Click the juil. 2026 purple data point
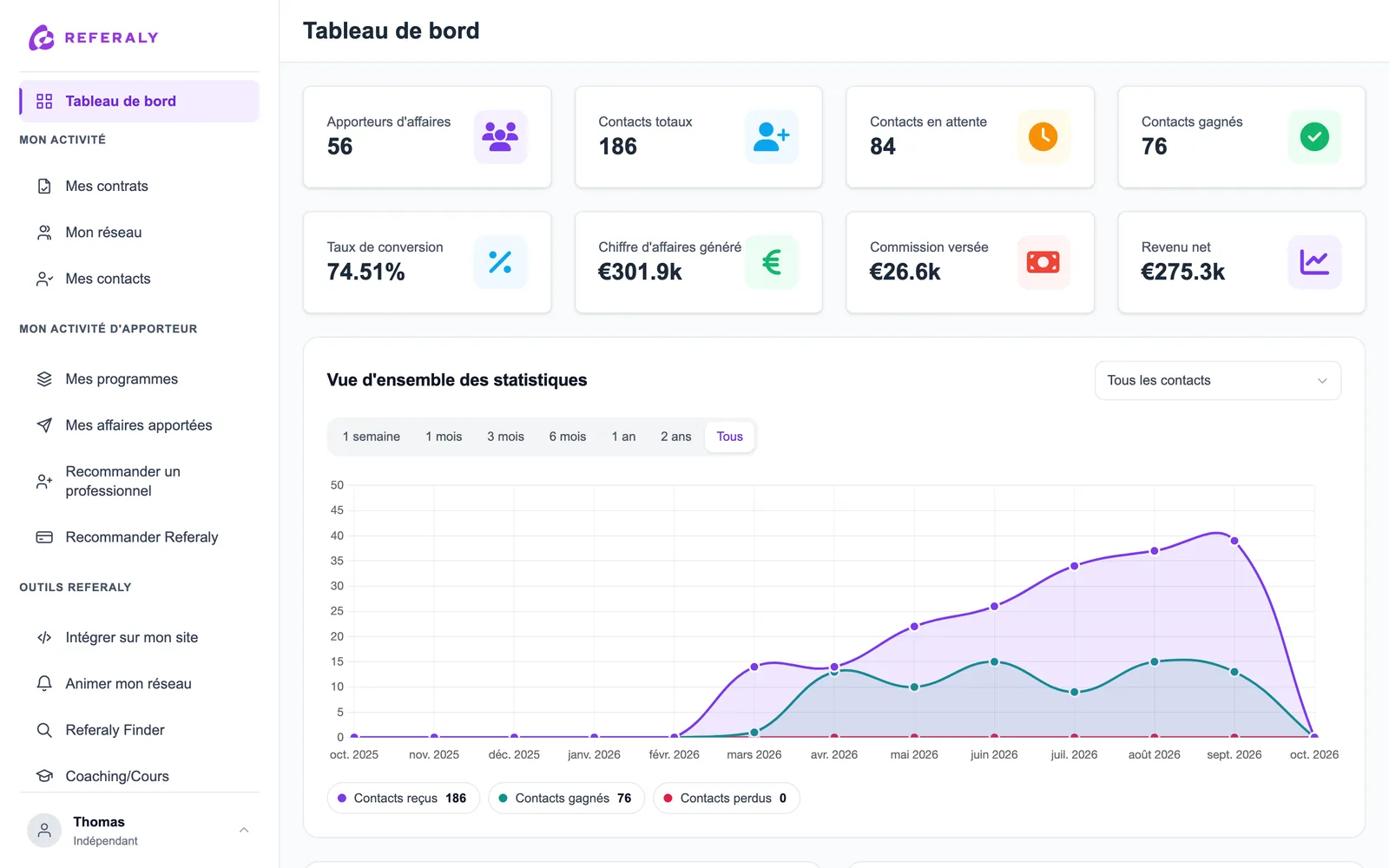1389x868 pixels. click(1074, 566)
